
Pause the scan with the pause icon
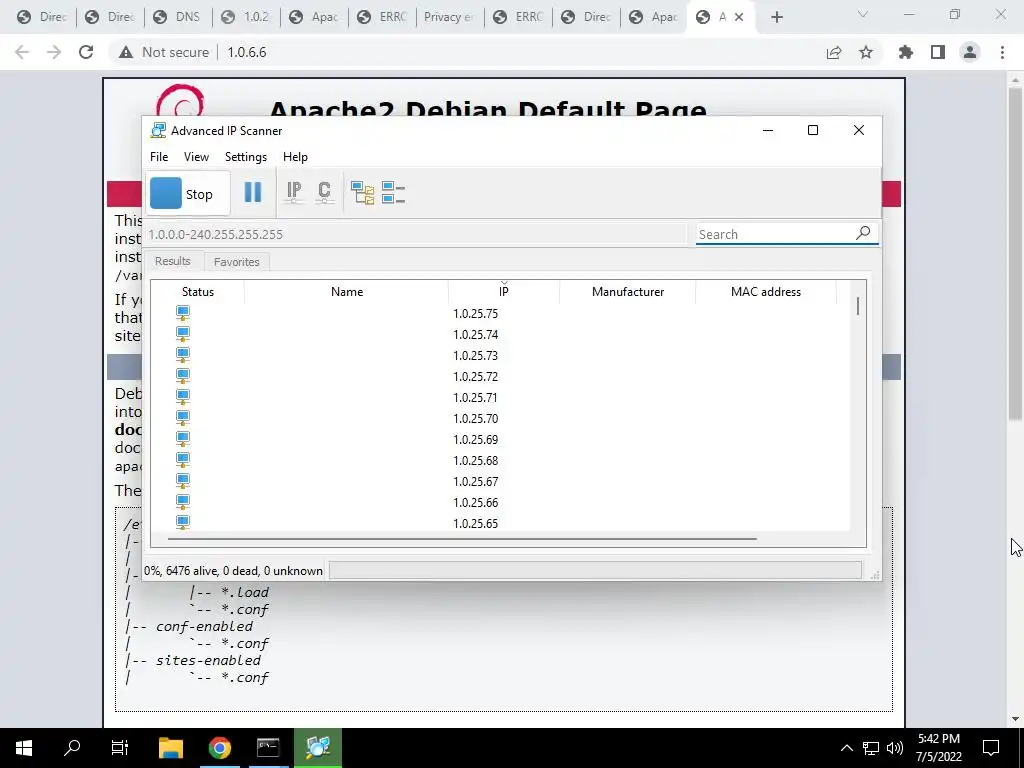tap(253, 193)
